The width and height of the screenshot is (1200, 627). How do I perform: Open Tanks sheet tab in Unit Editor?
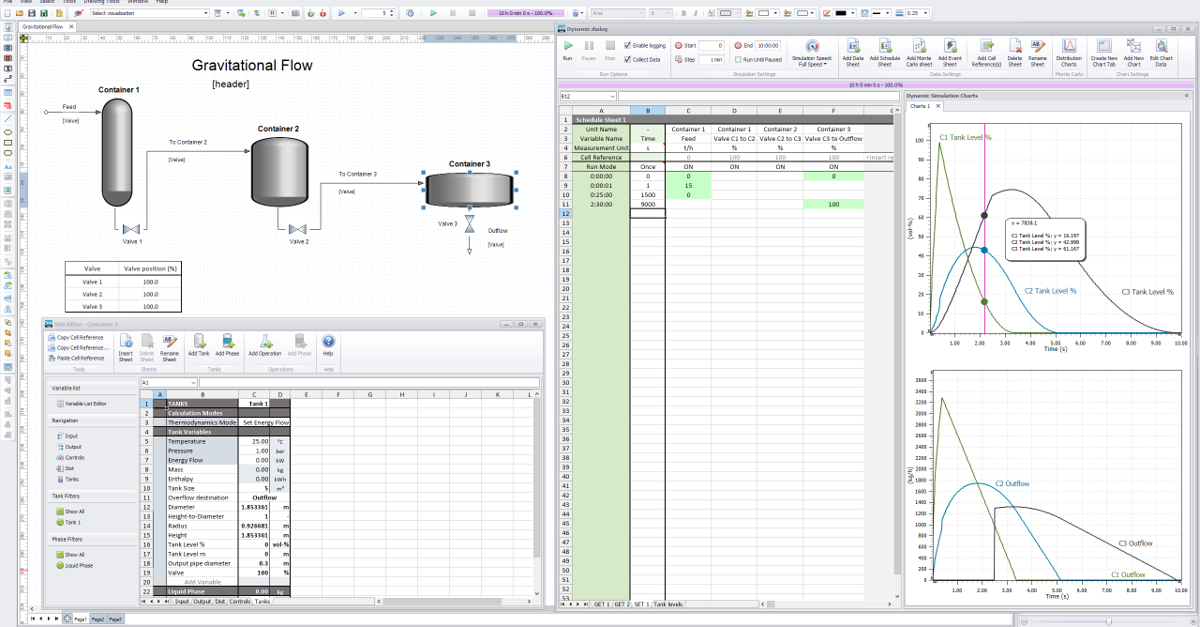point(262,601)
